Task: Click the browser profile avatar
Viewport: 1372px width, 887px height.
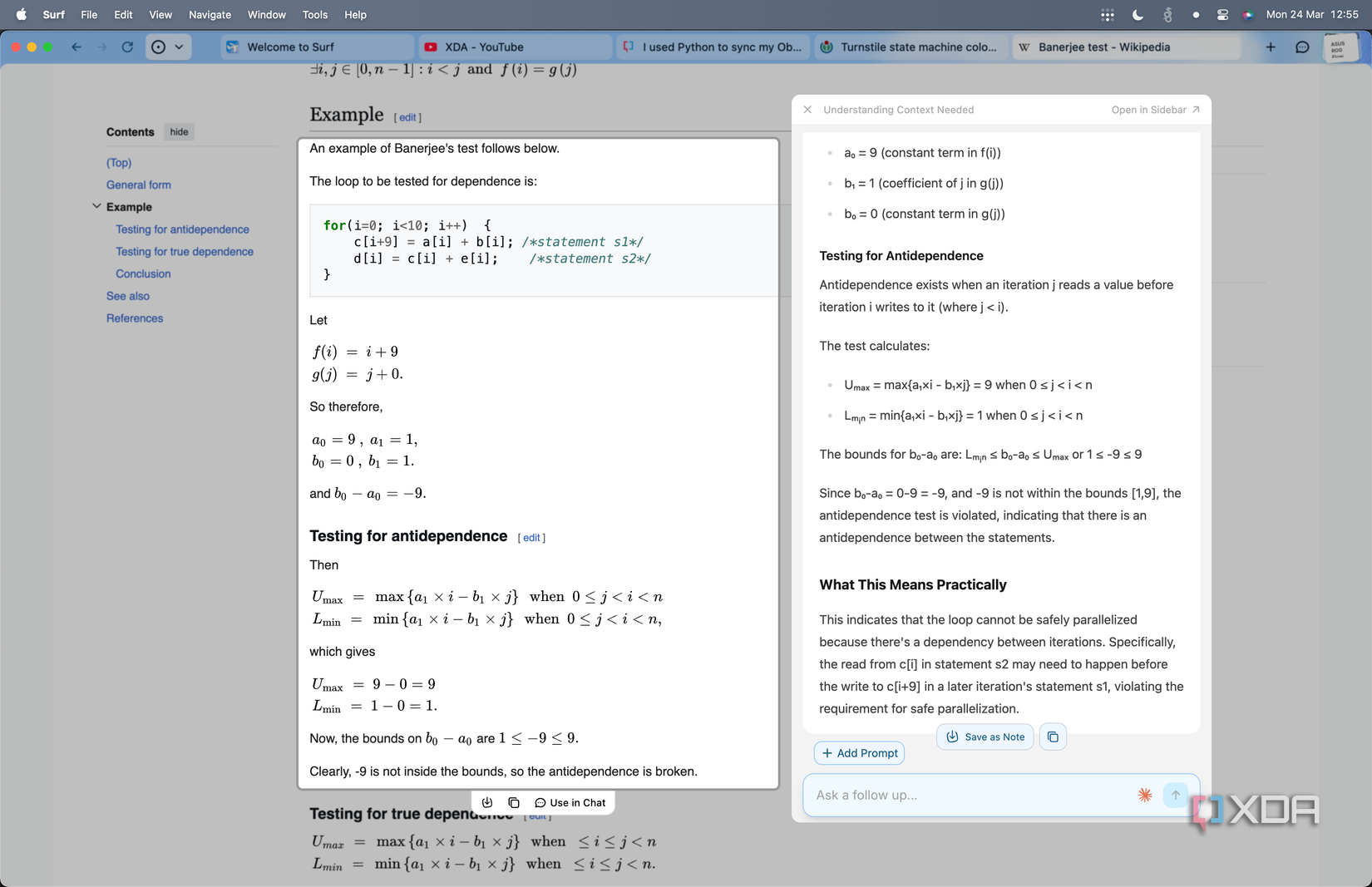Action: click(x=1340, y=47)
